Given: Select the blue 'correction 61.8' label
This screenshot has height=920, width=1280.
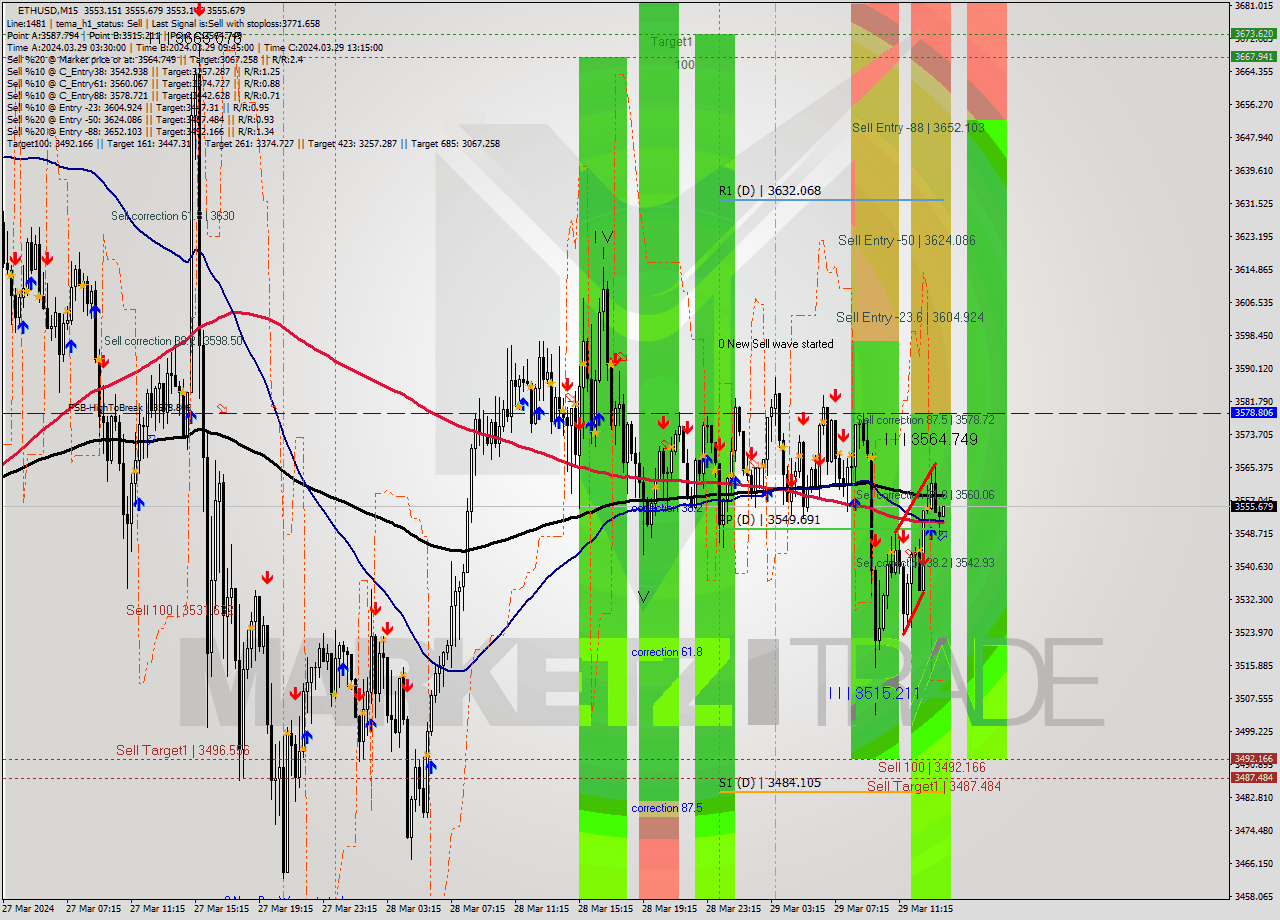Looking at the screenshot, I should (x=667, y=652).
